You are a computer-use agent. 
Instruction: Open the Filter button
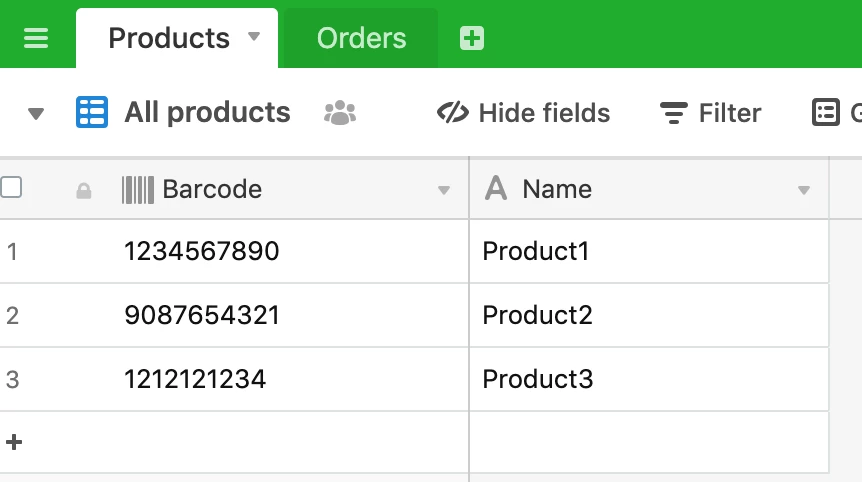[x=710, y=113]
